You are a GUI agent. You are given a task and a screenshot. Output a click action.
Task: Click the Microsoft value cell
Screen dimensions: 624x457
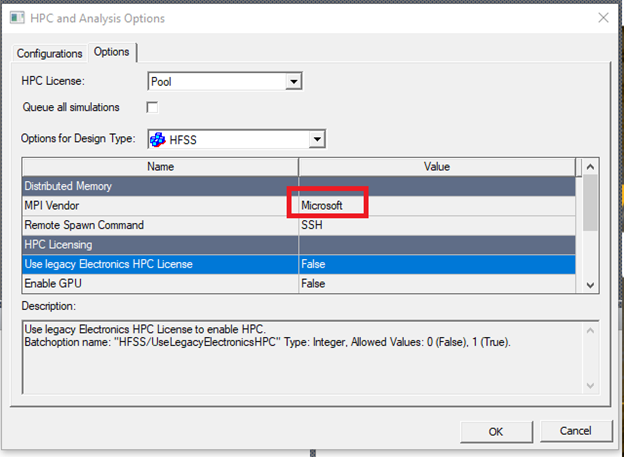tap(437, 206)
